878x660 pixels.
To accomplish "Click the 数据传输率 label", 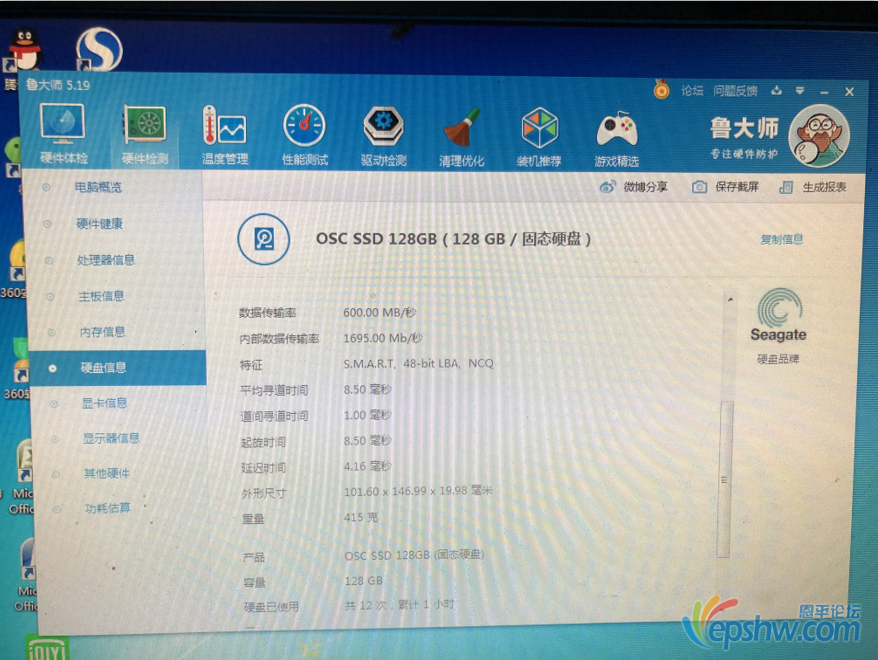I will tap(268, 313).
